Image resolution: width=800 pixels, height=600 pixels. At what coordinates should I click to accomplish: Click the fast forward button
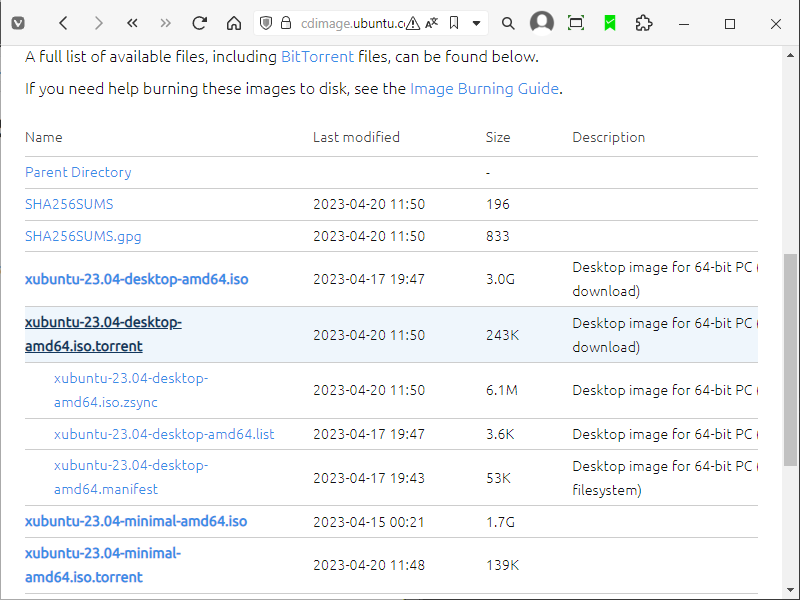(165, 23)
